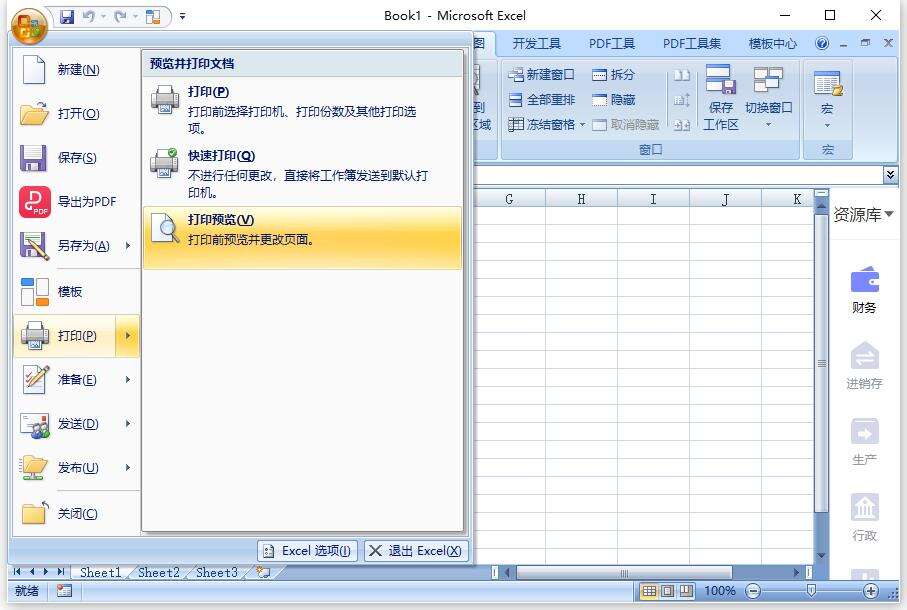Select column H header
This screenshot has width=907, height=610.
(x=581, y=199)
